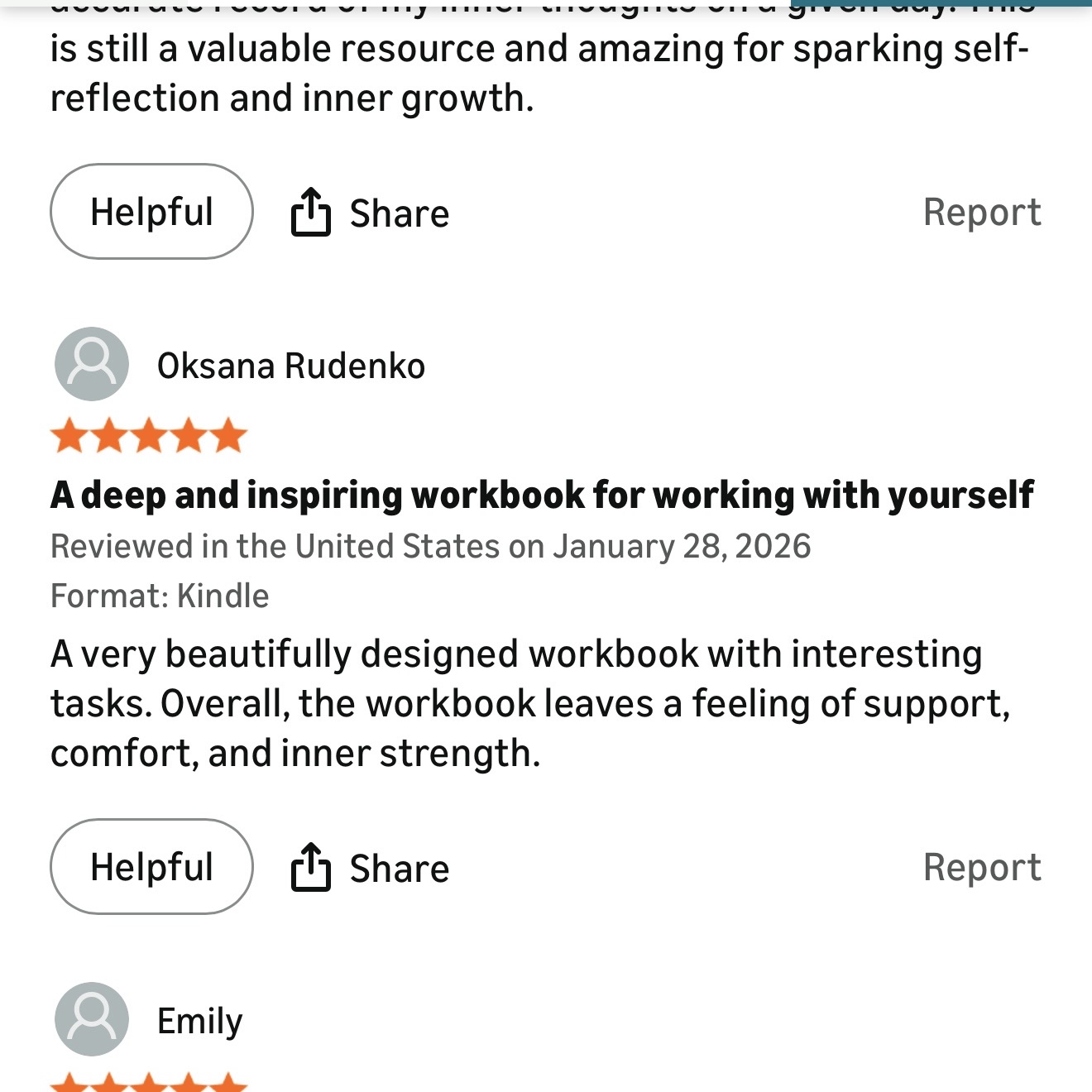Mark the self-reflection review as Helpful
Image resolution: width=1092 pixels, height=1092 pixels.
click(151, 212)
